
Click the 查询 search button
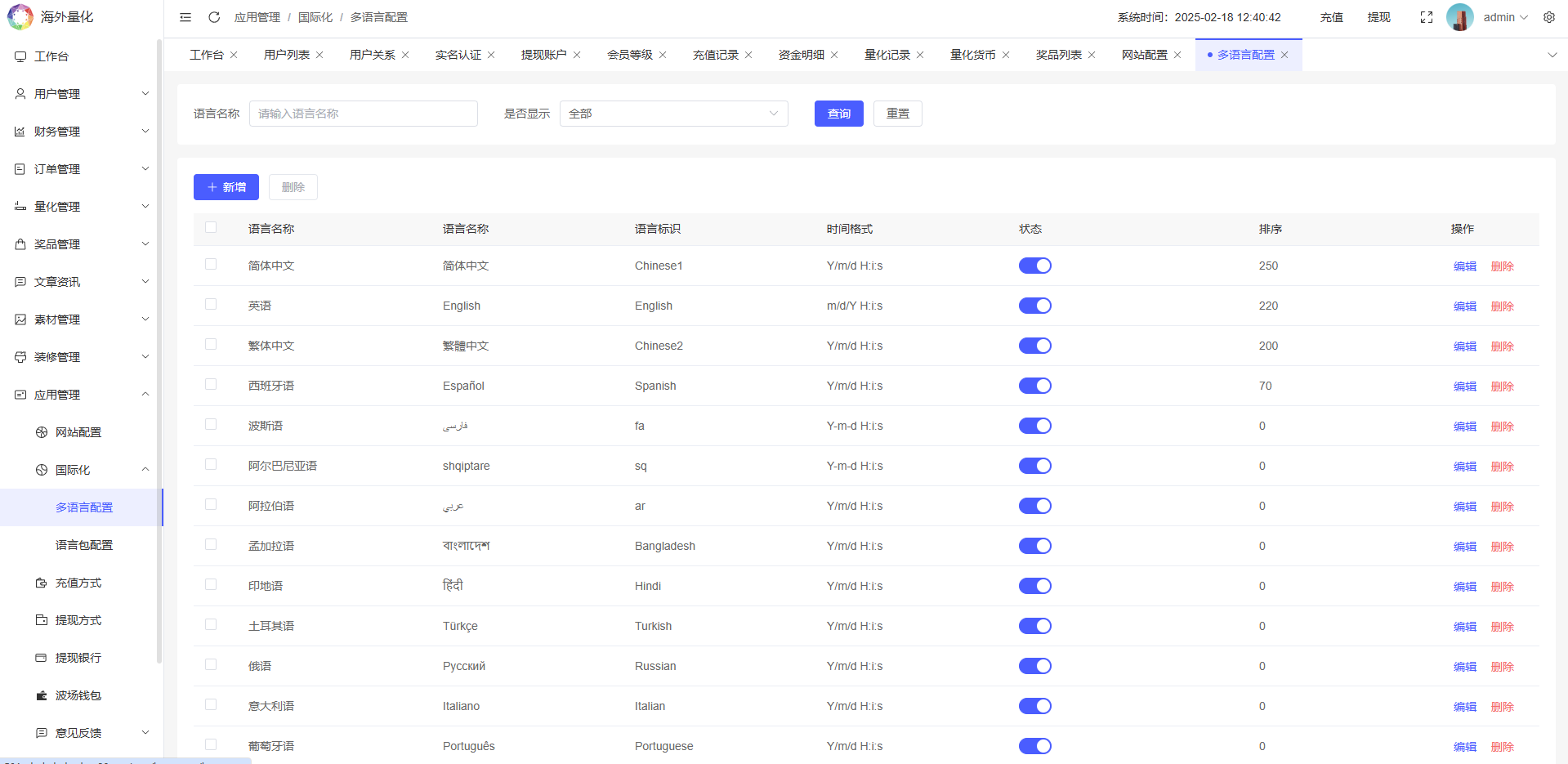tap(838, 114)
